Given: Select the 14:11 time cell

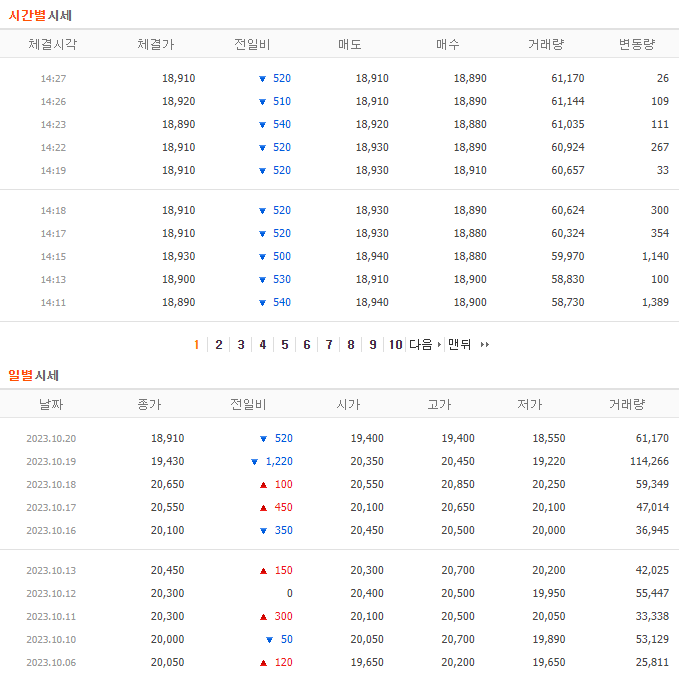Looking at the screenshot, I should coord(53,302).
